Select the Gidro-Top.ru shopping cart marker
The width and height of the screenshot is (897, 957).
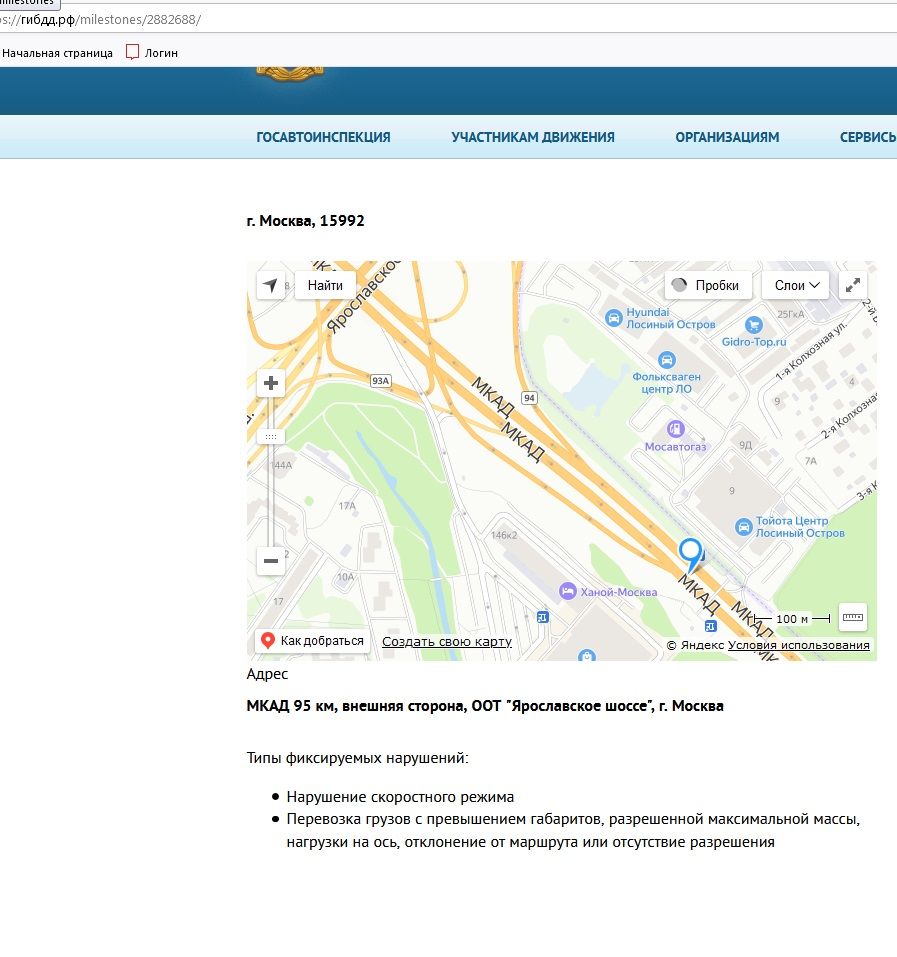point(754,325)
